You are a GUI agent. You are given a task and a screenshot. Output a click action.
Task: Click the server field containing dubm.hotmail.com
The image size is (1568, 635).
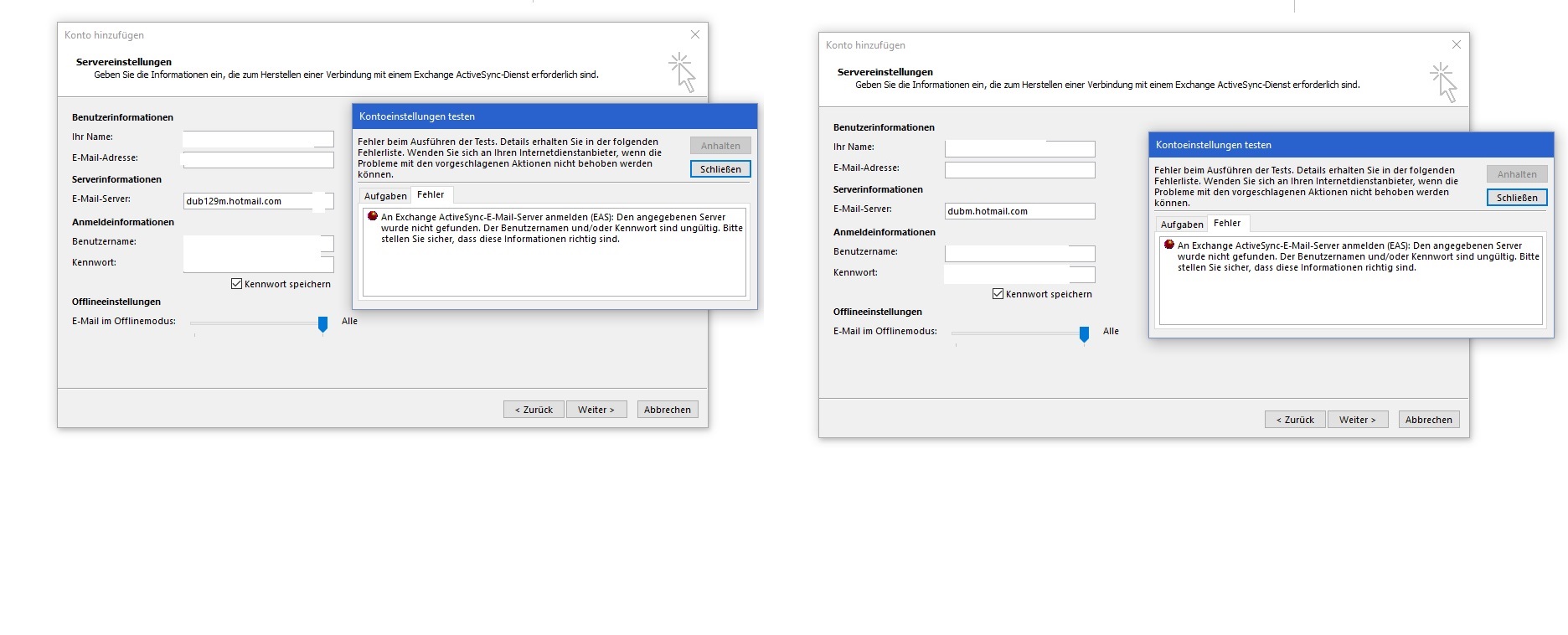point(1019,211)
